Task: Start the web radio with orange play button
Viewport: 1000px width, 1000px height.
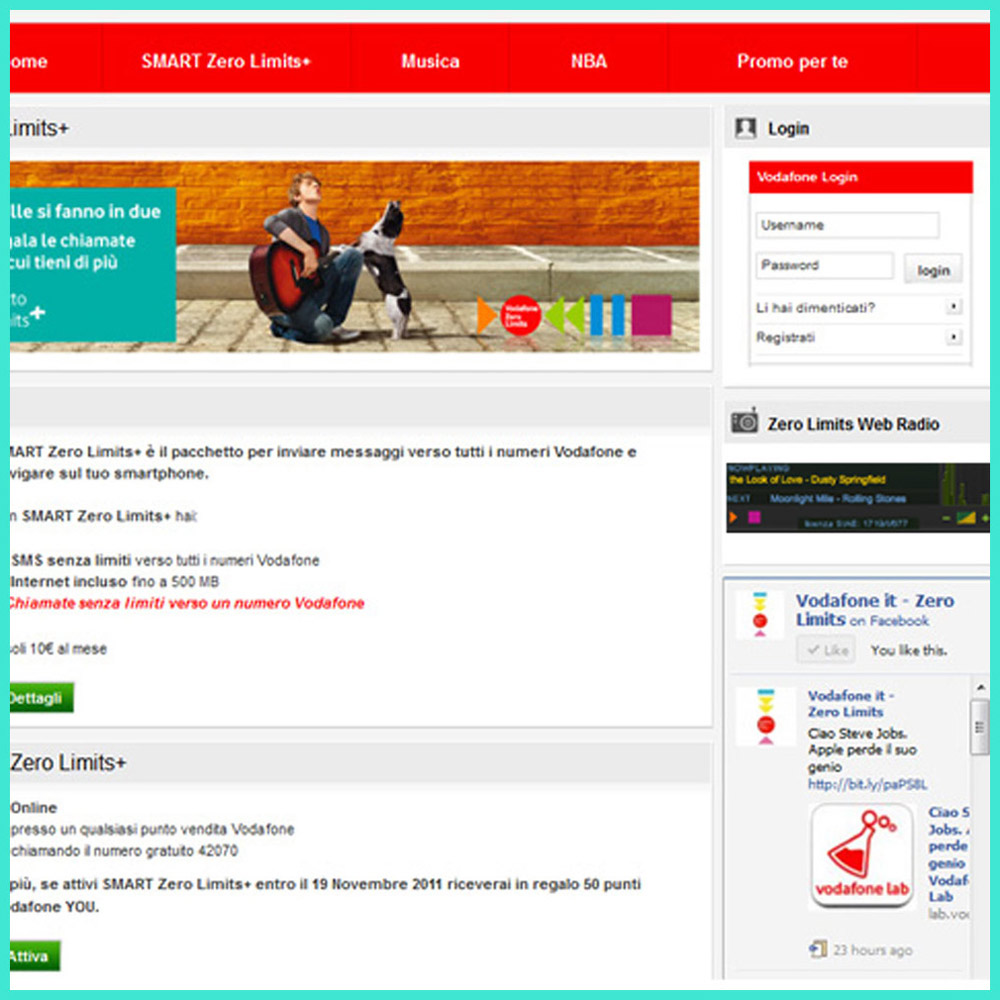Action: point(733,517)
